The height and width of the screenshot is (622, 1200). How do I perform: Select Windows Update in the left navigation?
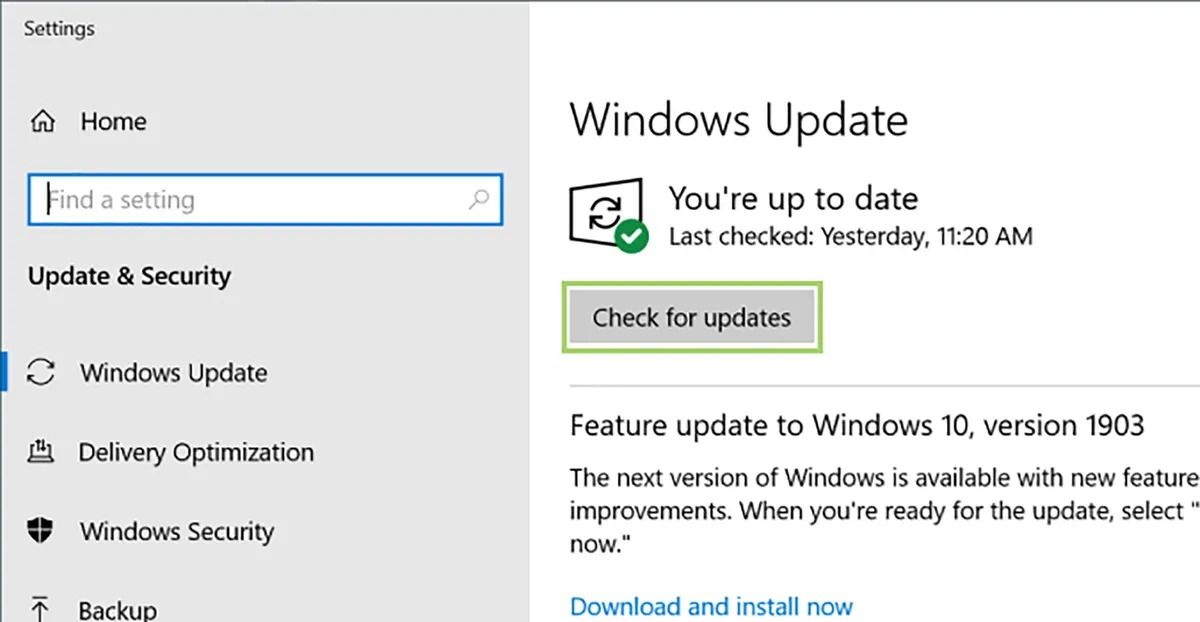(172, 372)
